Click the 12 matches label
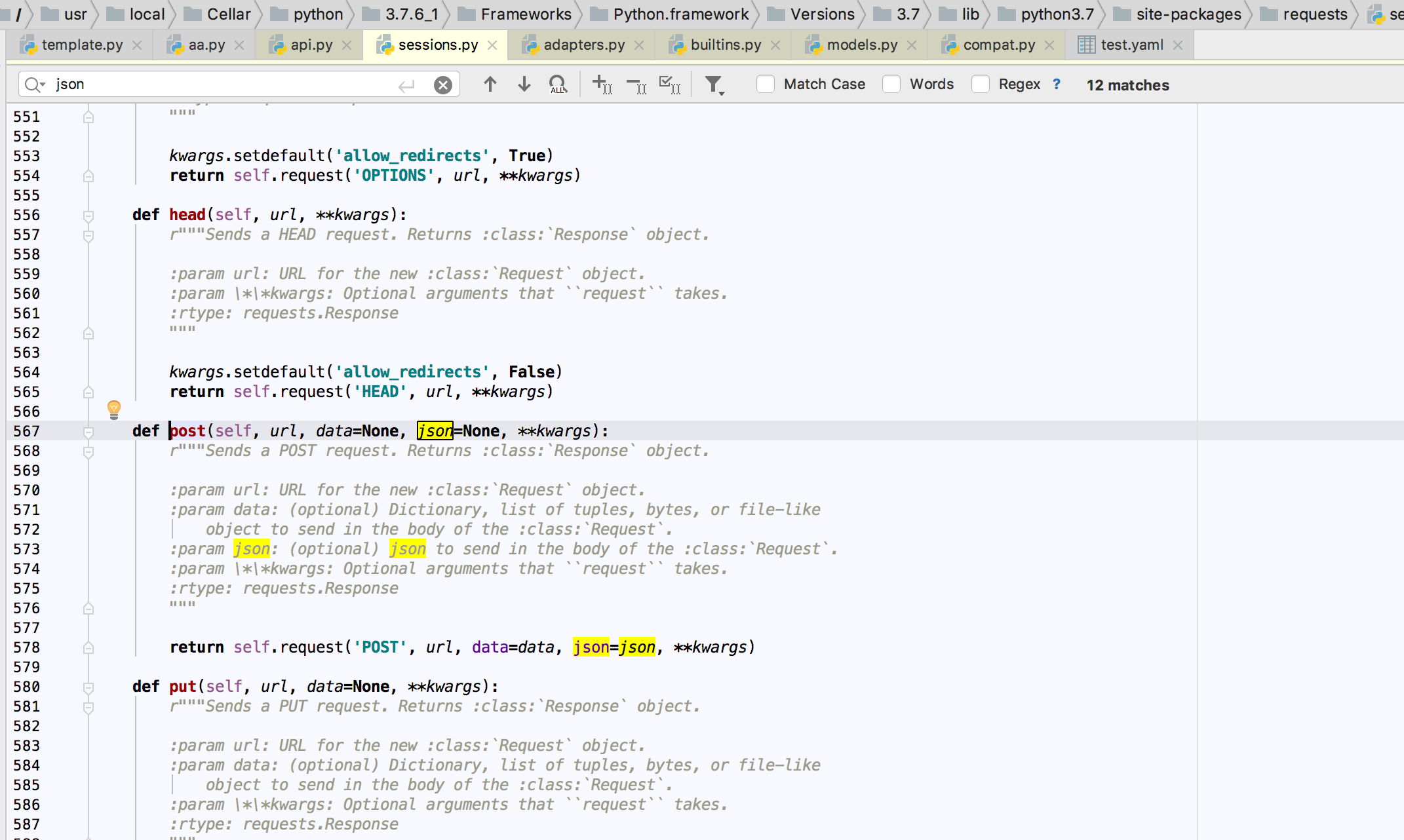Viewport: 1404px width, 840px height. coord(1127,85)
